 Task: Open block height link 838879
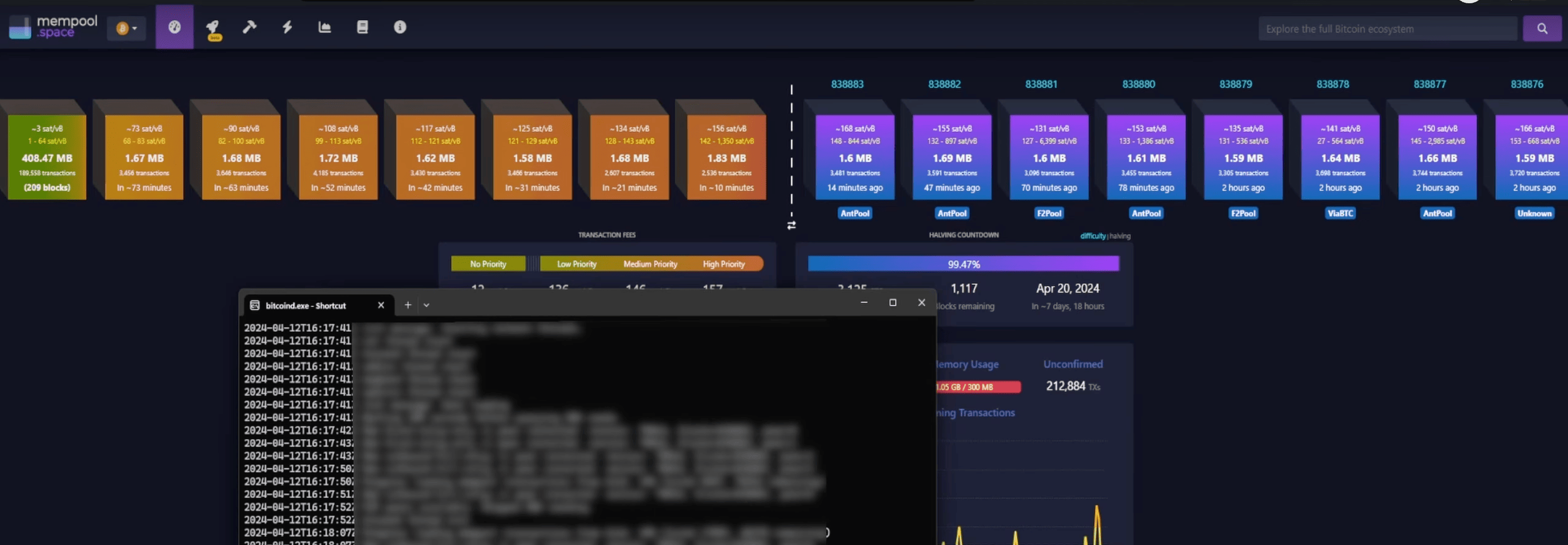(x=1235, y=84)
